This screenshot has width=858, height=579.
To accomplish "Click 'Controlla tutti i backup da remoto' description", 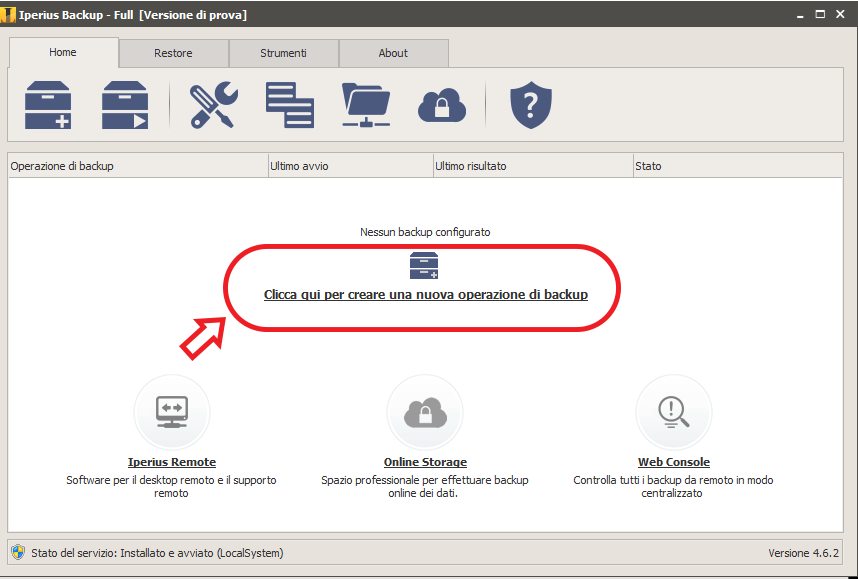I will 673,487.
